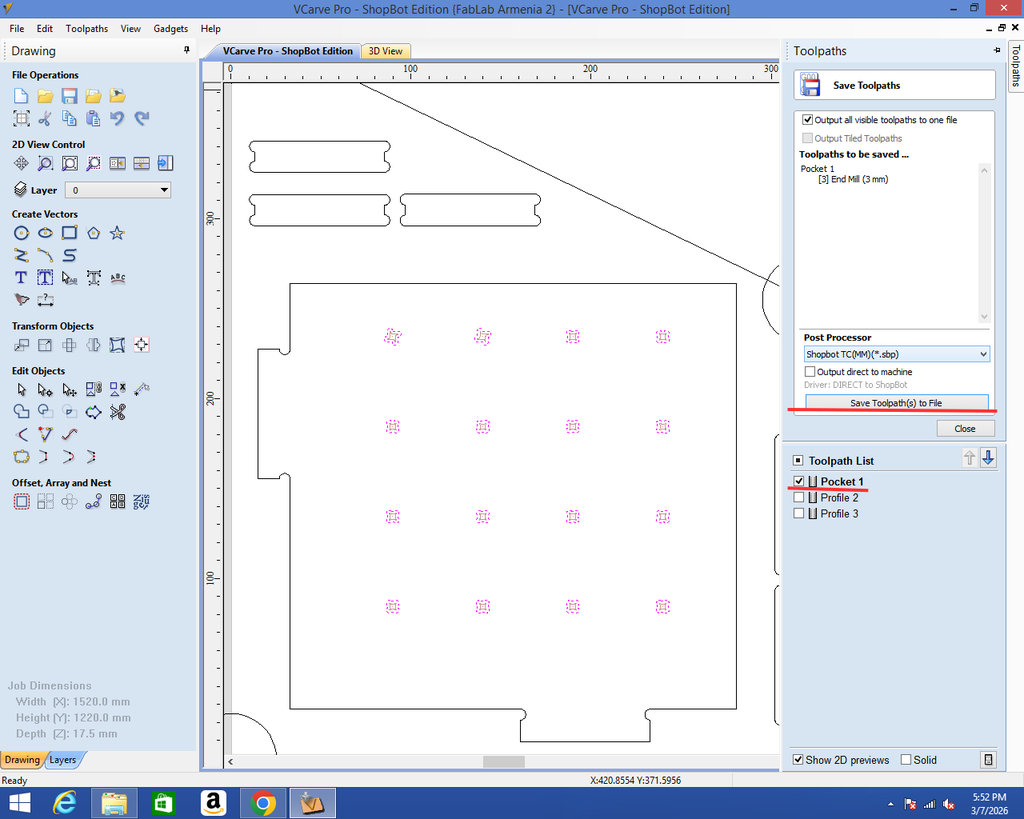Screen dimensions: 1024x819
Task: Select the Draw Circle tool
Action: tap(21, 233)
